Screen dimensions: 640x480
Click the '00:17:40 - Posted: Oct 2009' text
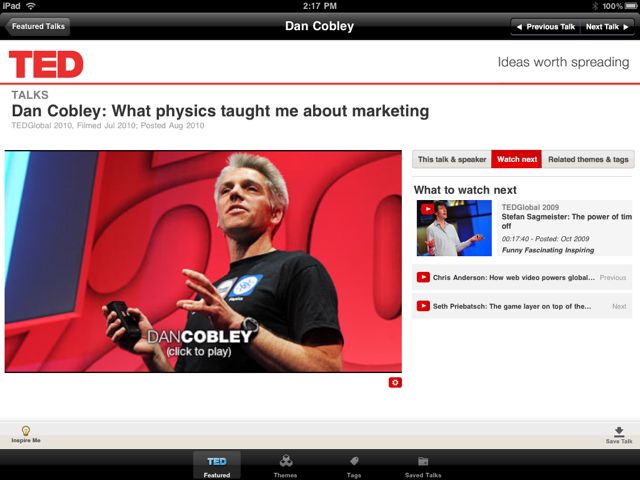pos(545,239)
